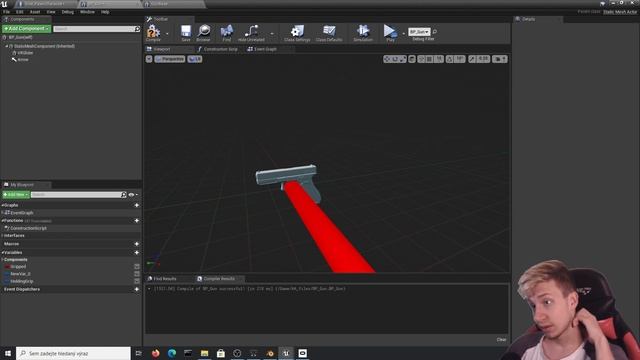Click the Compile toolbar icon
Image resolution: width=640 pixels, height=360 pixels.
153,33
